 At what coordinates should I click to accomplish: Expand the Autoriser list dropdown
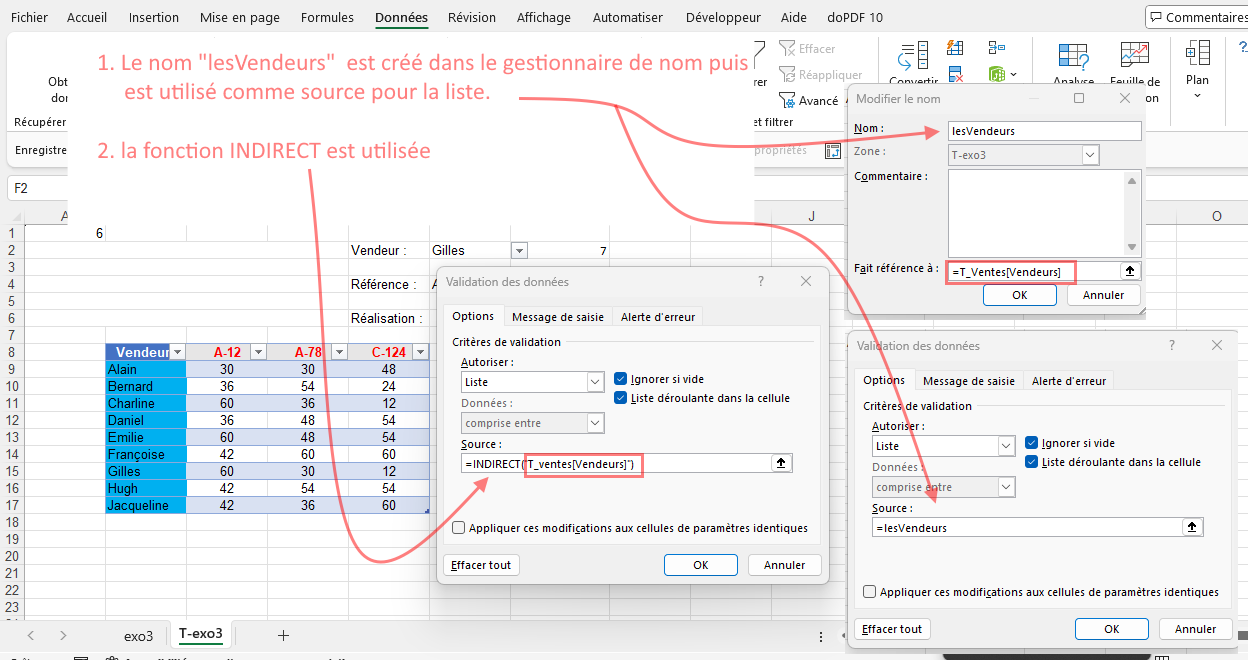[x=595, y=382]
